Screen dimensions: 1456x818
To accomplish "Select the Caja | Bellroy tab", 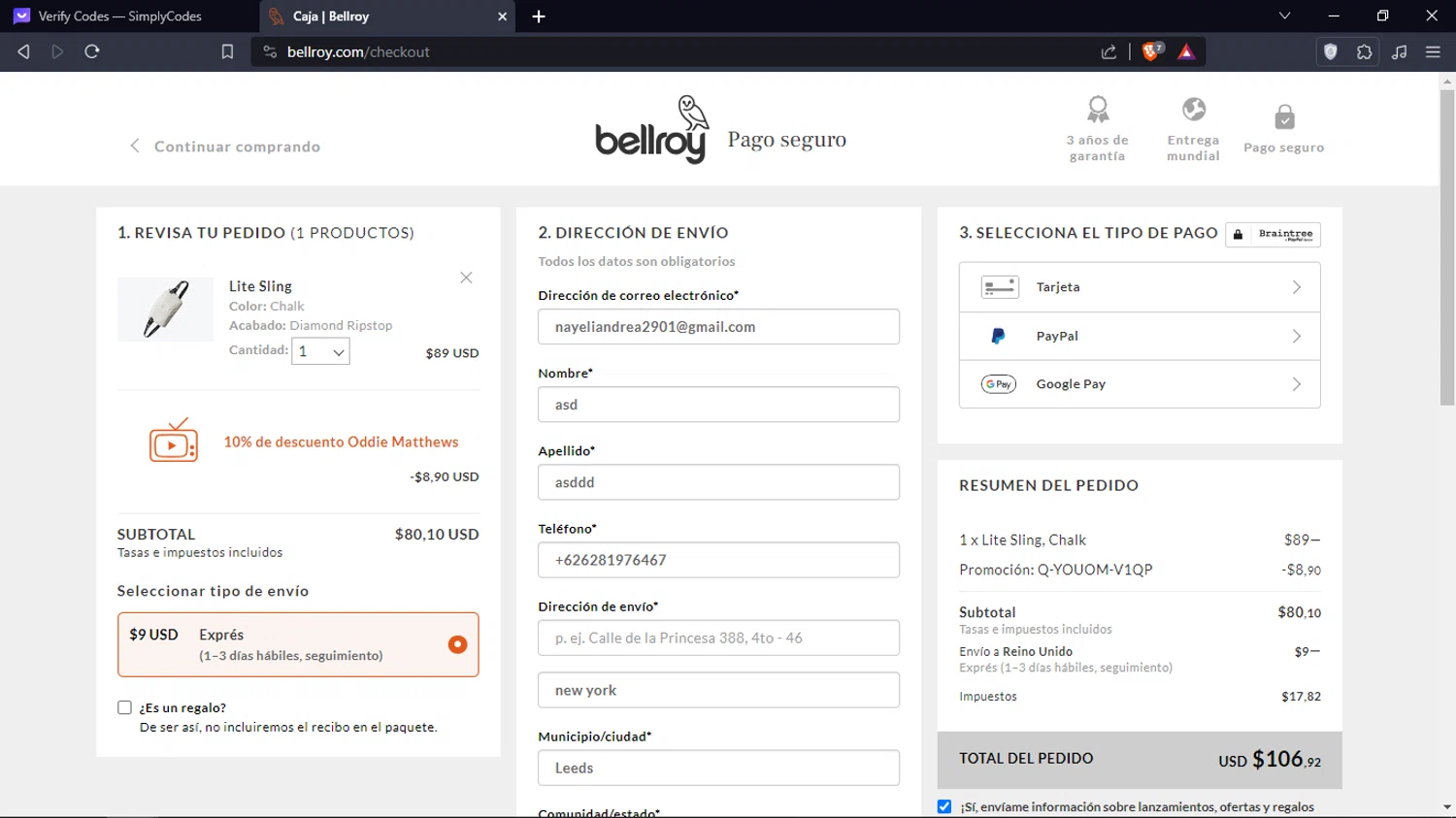I will pos(388,16).
